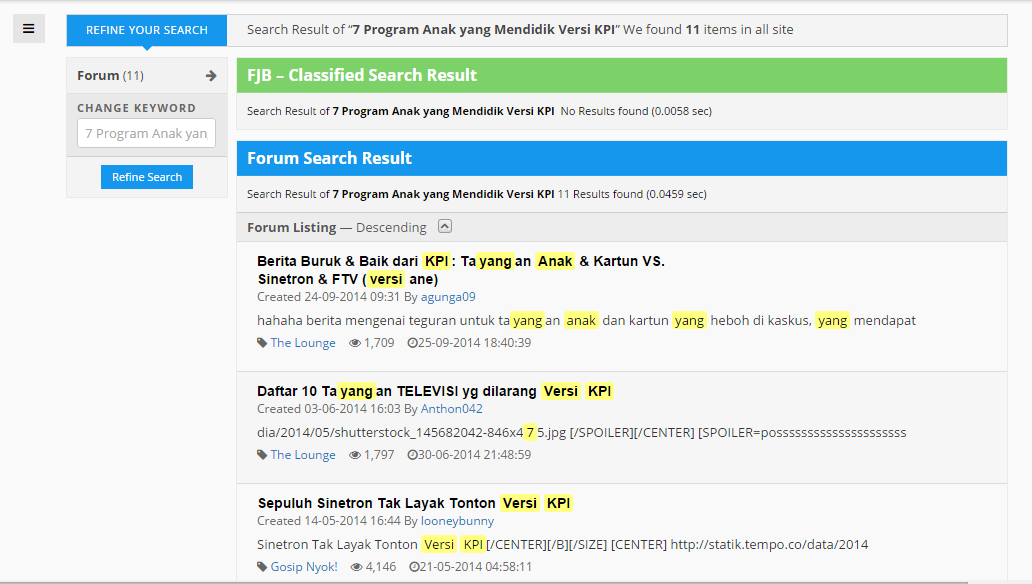
Task: Click the arrow icon next to Forum (11)
Action: pos(211,76)
